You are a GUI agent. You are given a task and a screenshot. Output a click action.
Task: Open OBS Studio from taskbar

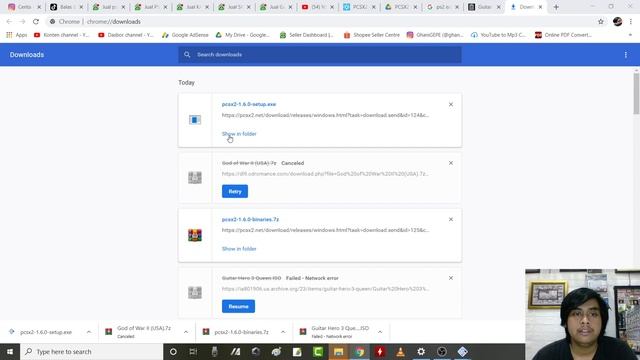(442, 351)
